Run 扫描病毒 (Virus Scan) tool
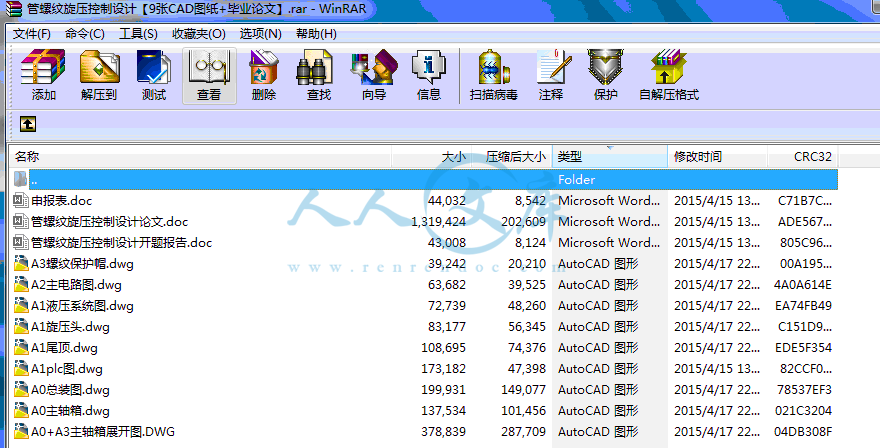Image resolution: width=880 pixels, height=448 pixels. [493, 67]
